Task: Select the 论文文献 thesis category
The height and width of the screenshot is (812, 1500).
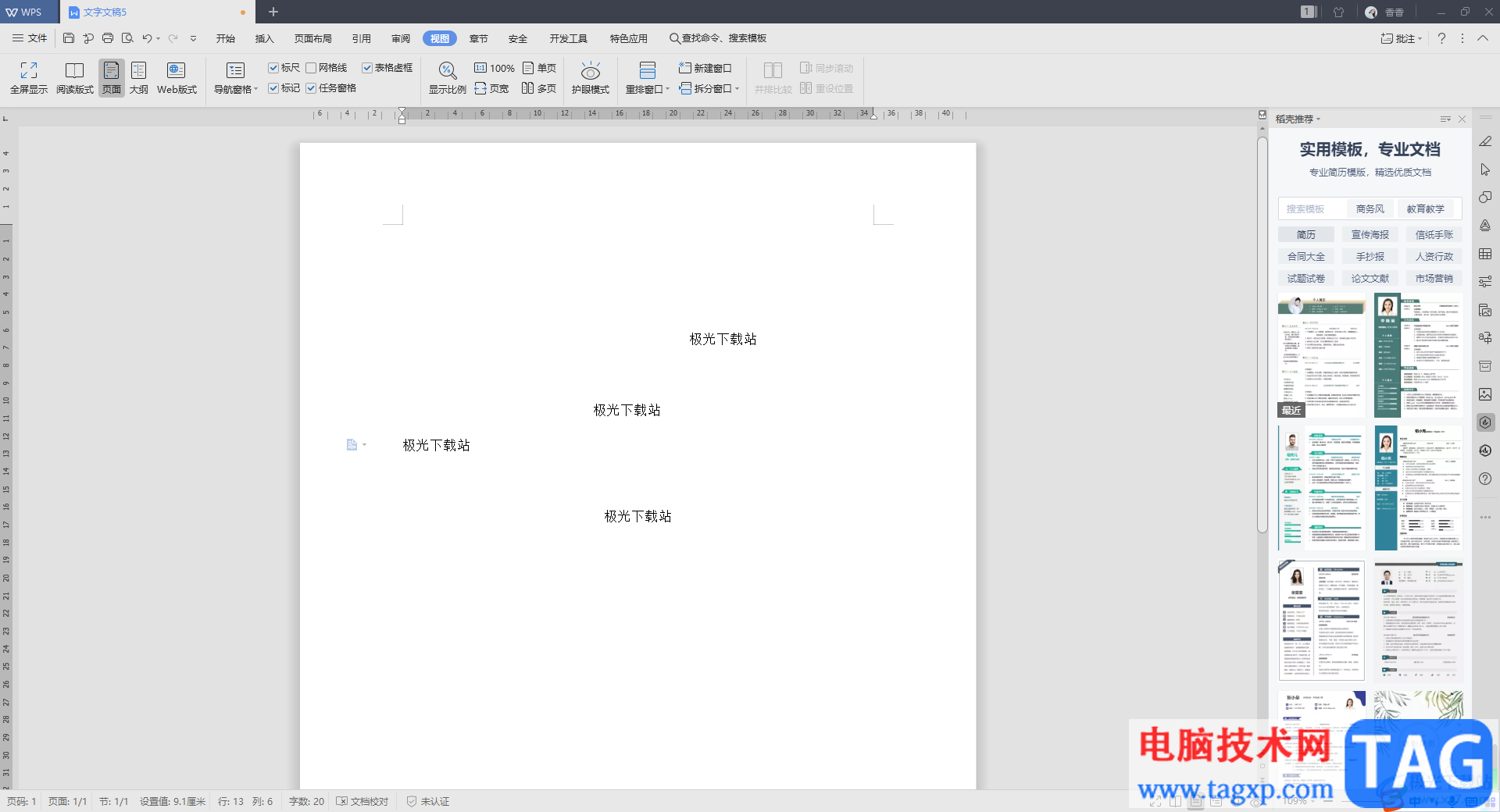Action: [x=1370, y=278]
